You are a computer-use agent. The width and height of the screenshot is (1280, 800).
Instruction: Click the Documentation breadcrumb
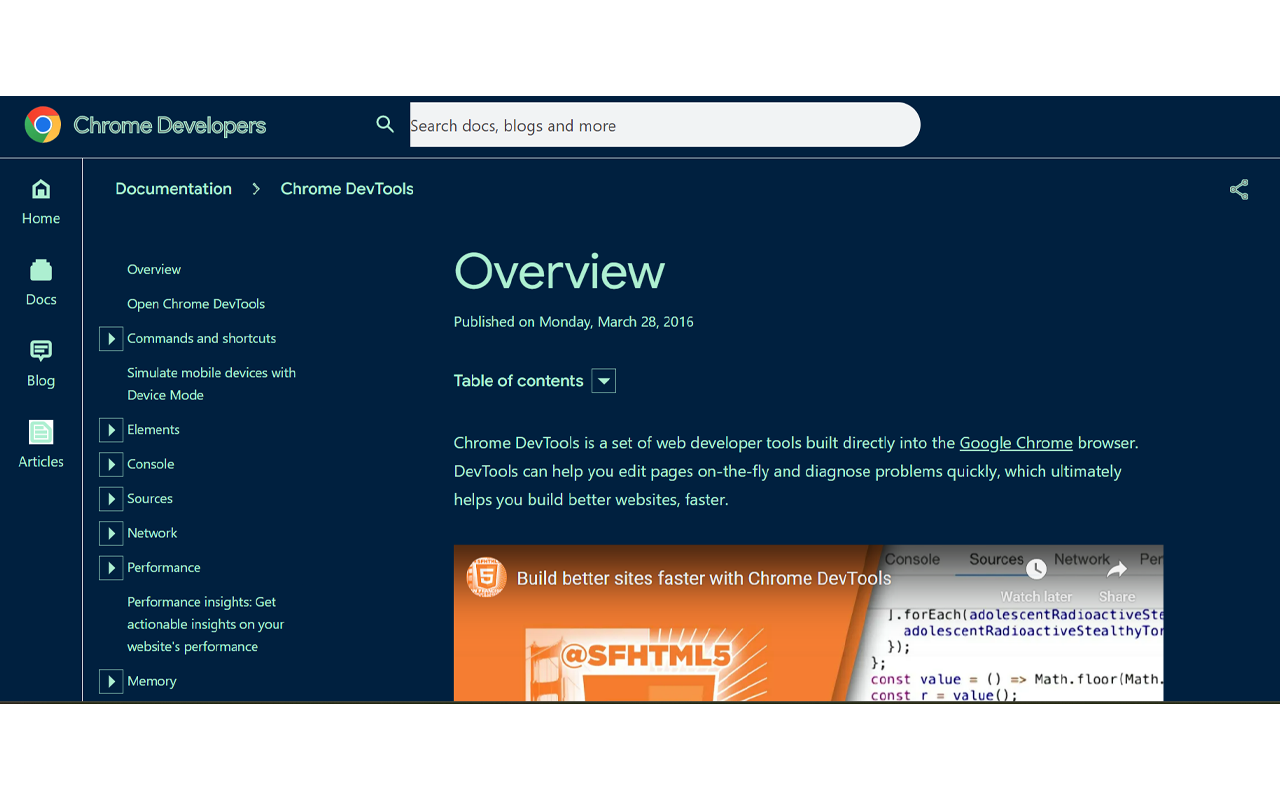coord(173,189)
